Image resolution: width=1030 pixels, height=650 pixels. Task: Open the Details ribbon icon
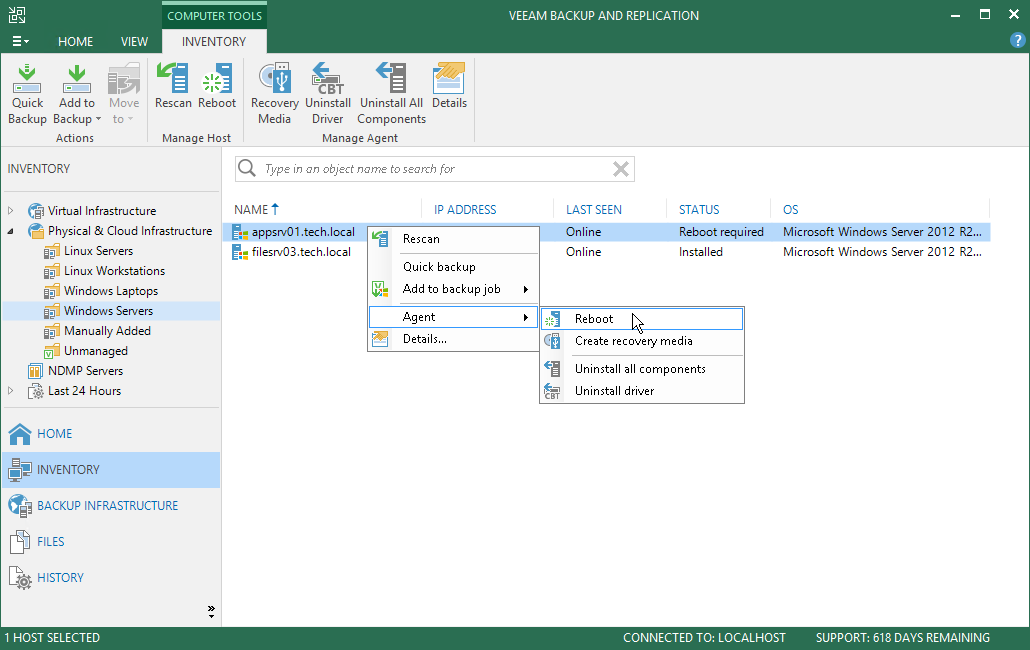pyautogui.click(x=449, y=86)
